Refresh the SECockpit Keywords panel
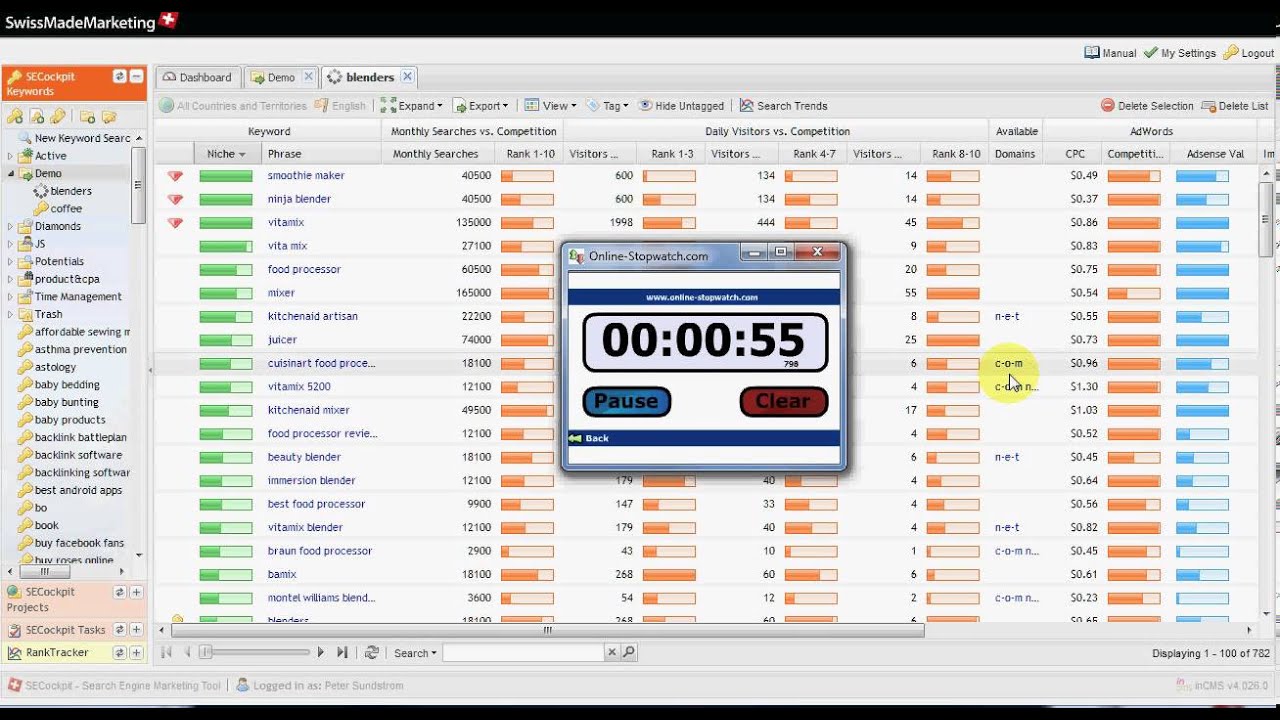Screen dimensions: 1280x720 (119, 77)
